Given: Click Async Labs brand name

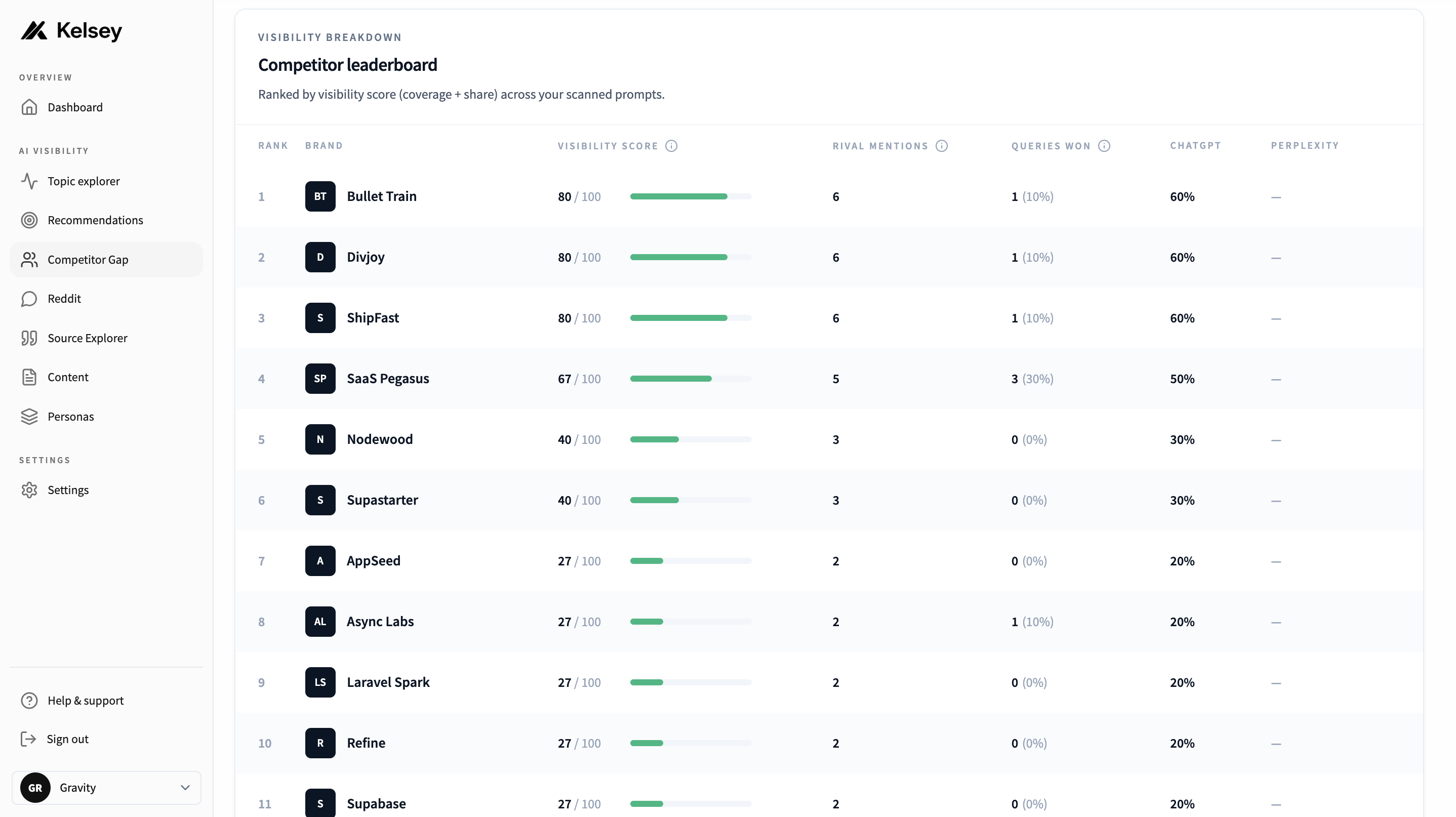Looking at the screenshot, I should 380,622.
